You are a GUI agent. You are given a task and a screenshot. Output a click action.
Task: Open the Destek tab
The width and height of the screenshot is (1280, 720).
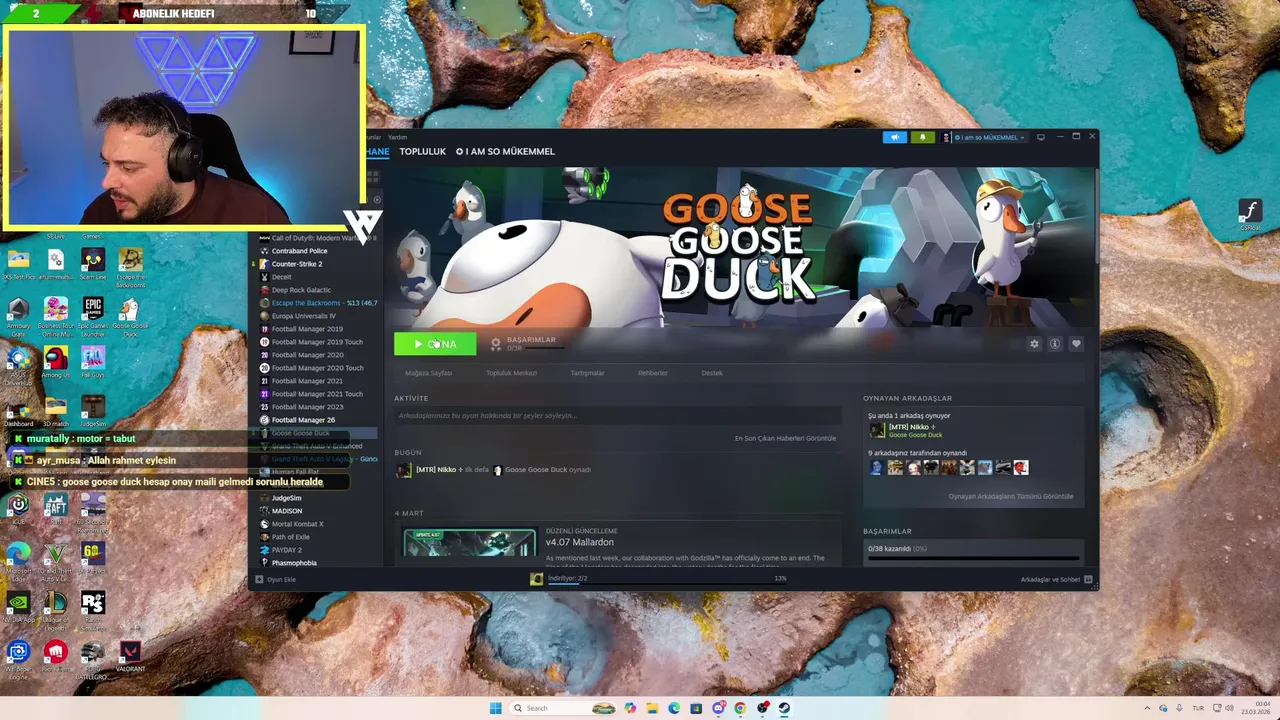(712, 373)
